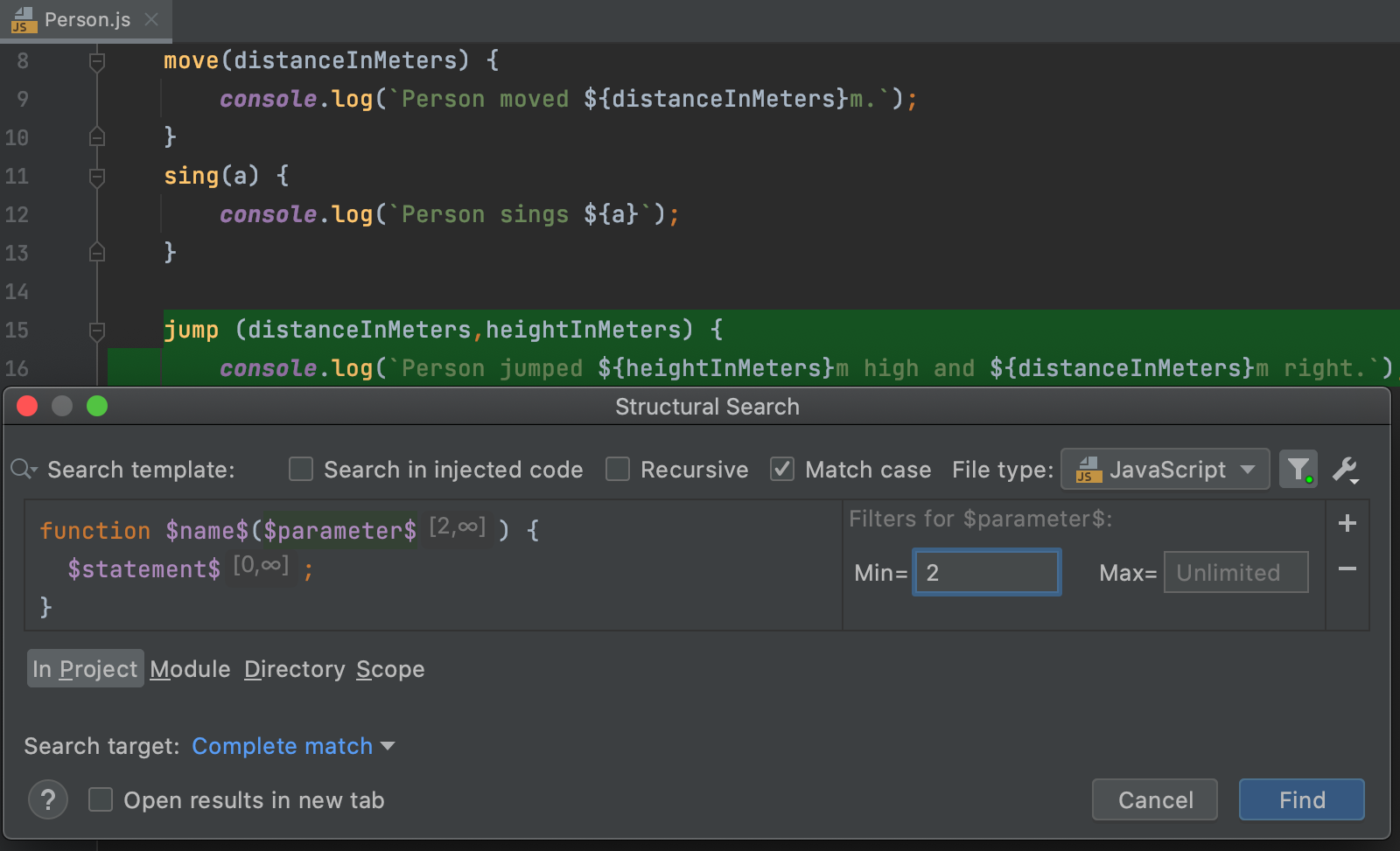Uncheck the Match case checkbox
This screenshot has height=851, width=1400.
point(782,470)
